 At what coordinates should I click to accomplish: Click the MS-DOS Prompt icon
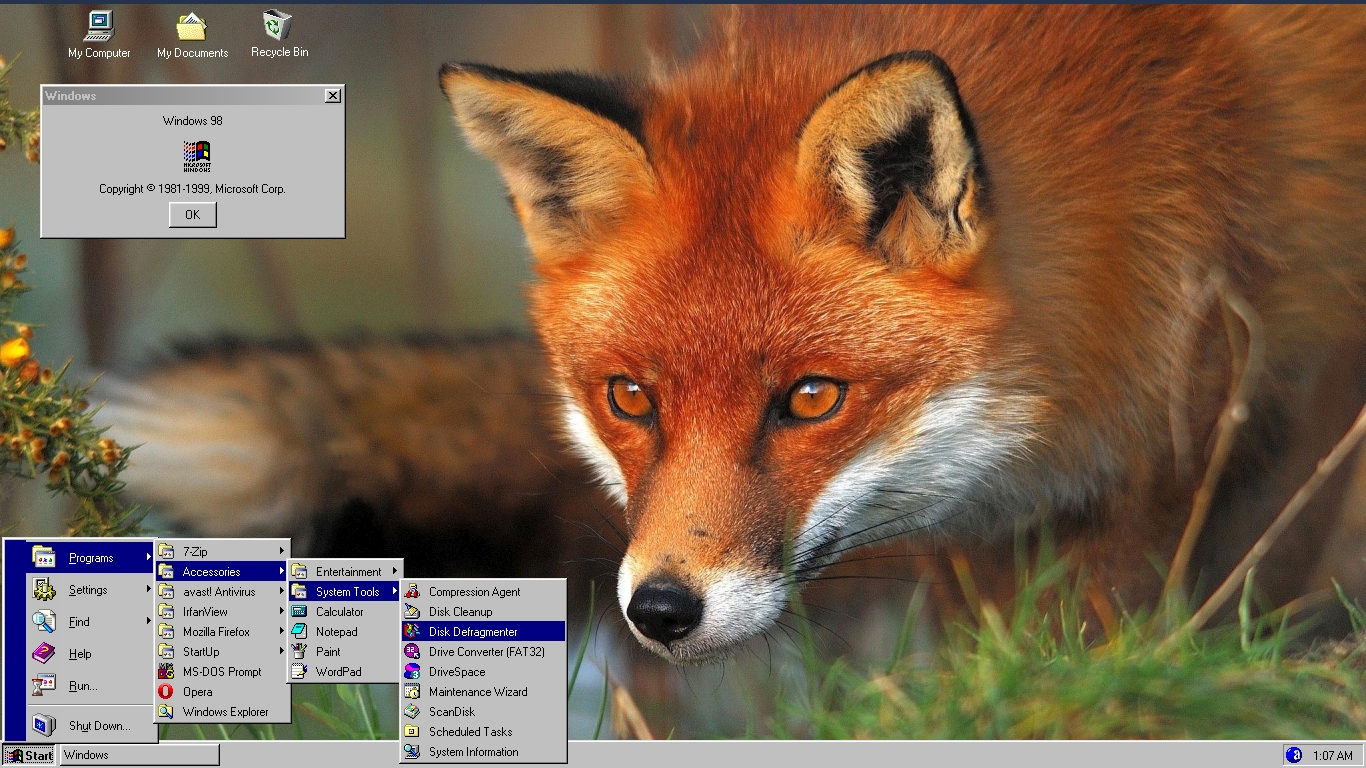[166, 672]
